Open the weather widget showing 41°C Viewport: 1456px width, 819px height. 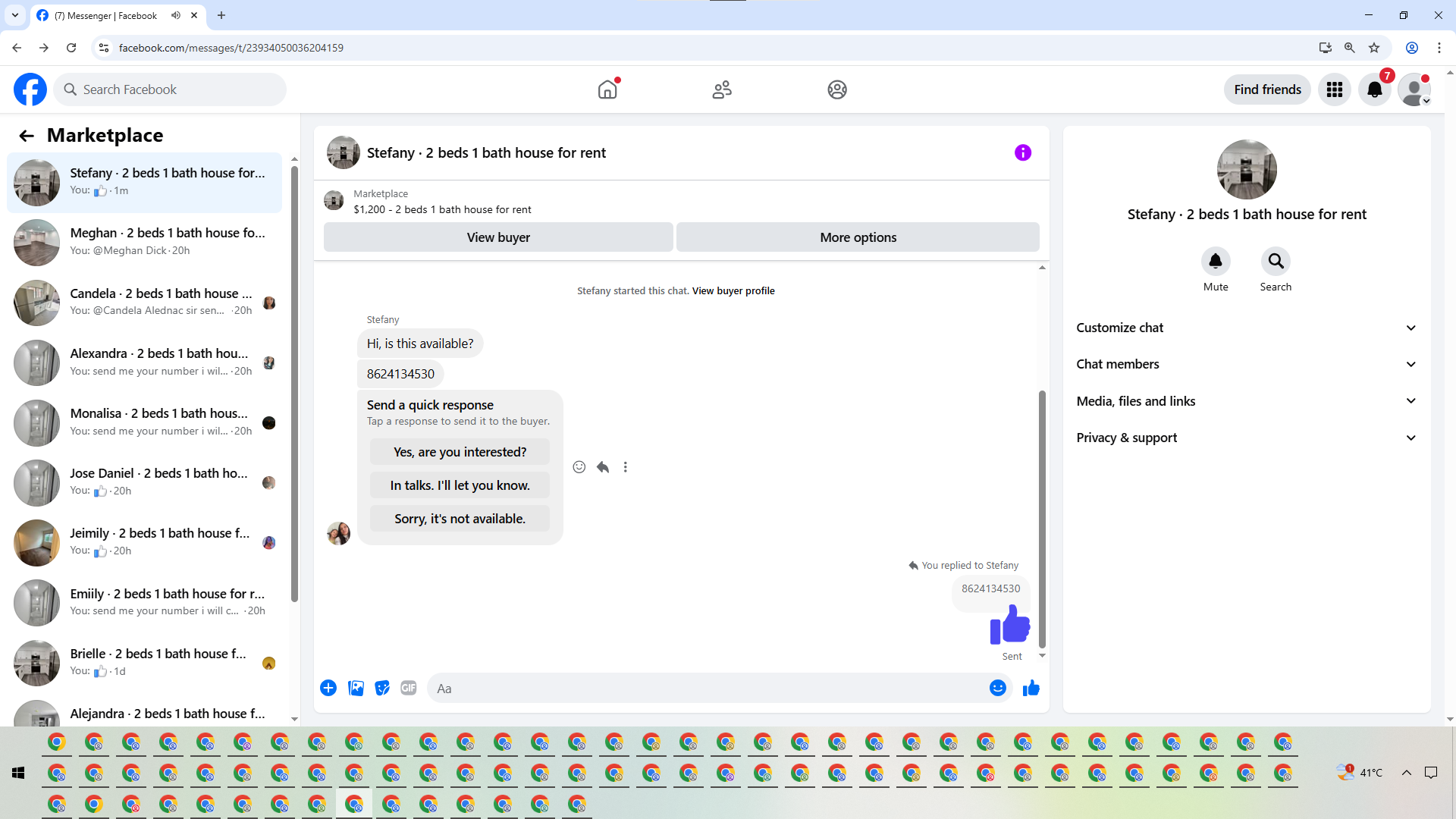(1360, 773)
